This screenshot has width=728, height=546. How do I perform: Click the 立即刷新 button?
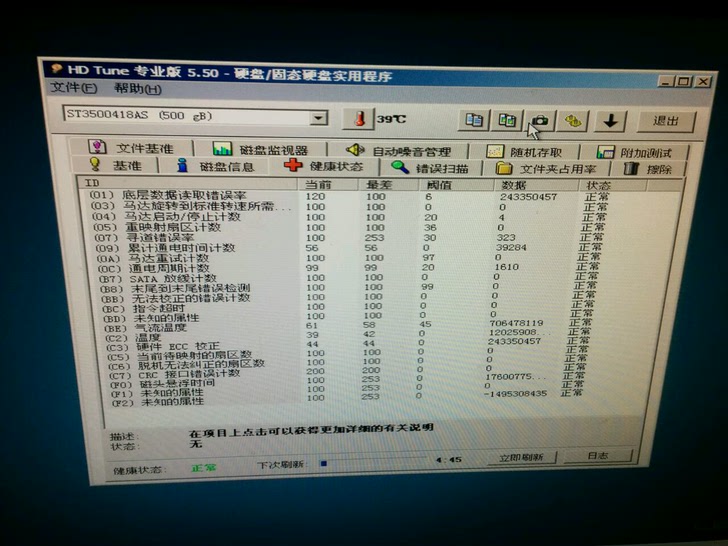[520, 457]
